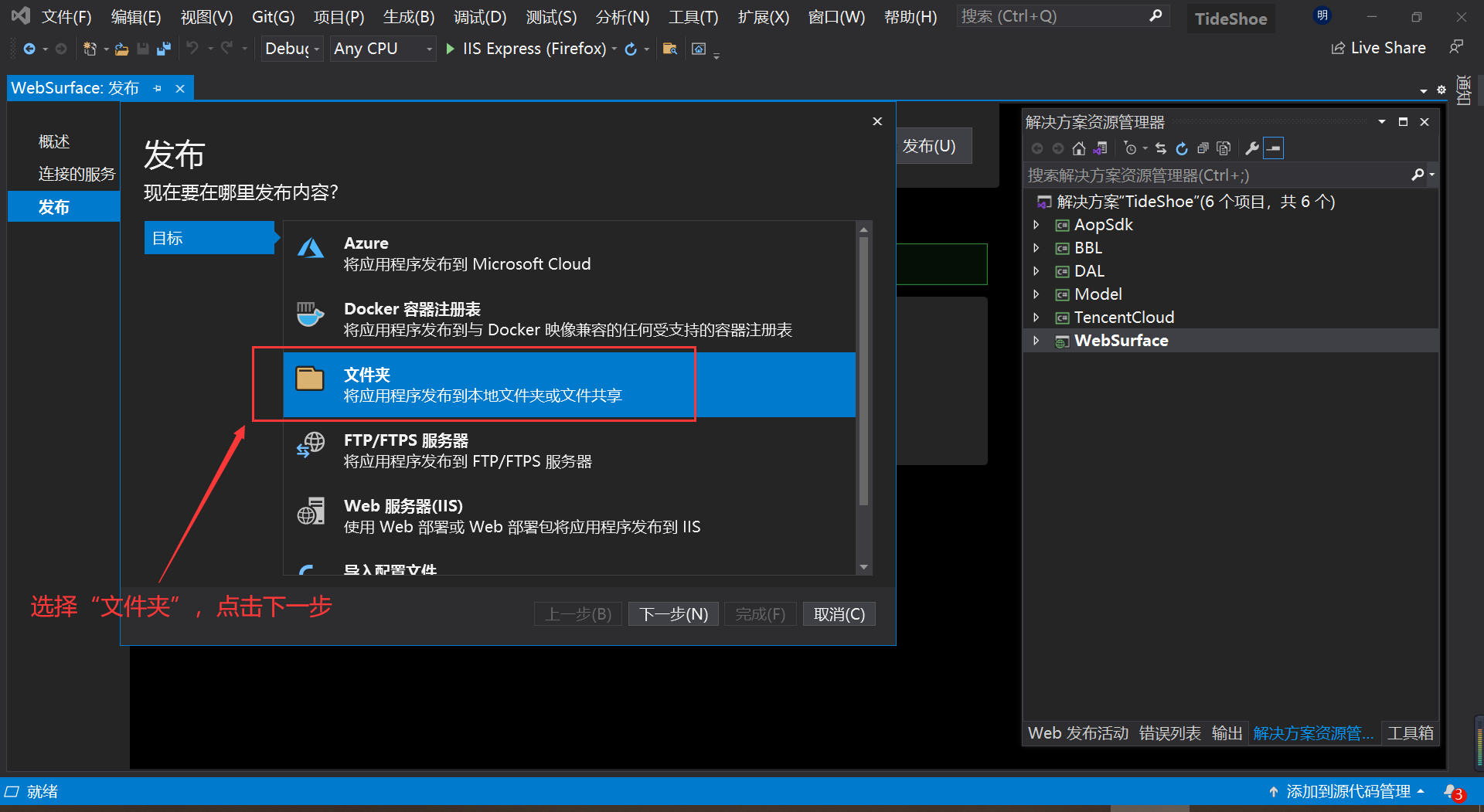1484x812 pixels.
Task: Open the Git(G) menu
Action: (x=273, y=17)
